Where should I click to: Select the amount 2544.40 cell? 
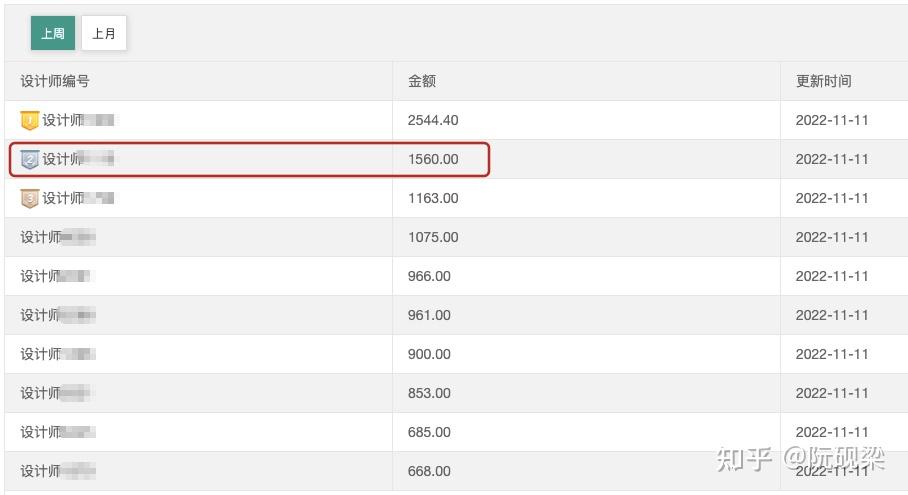tap(433, 120)
